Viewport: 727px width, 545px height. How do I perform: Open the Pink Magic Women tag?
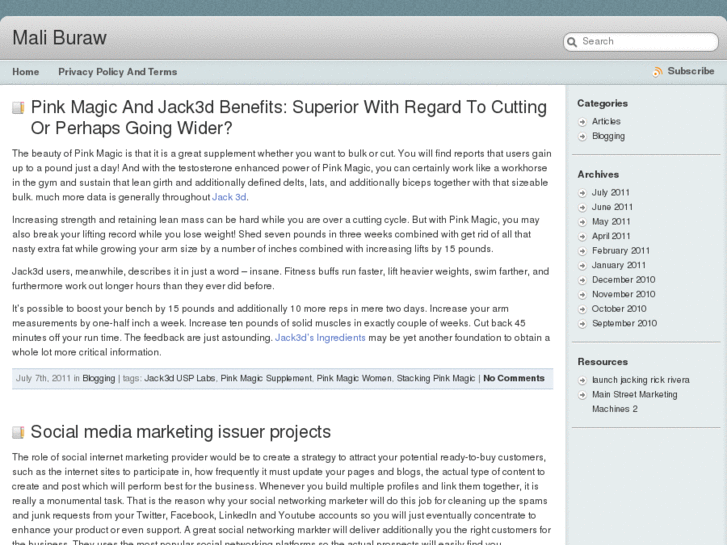coord(354,378)
